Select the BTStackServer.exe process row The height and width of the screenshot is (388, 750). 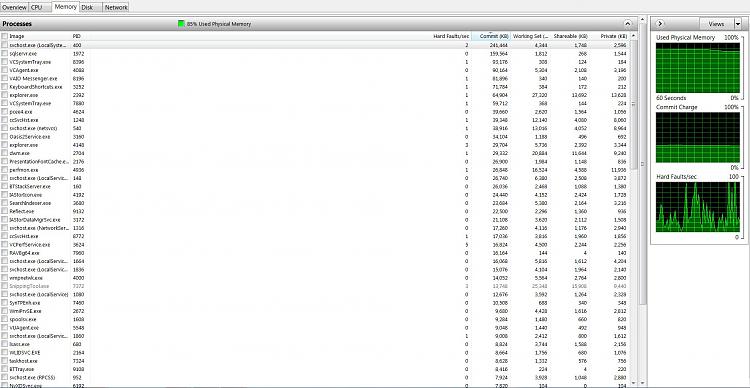click(315, 187)
